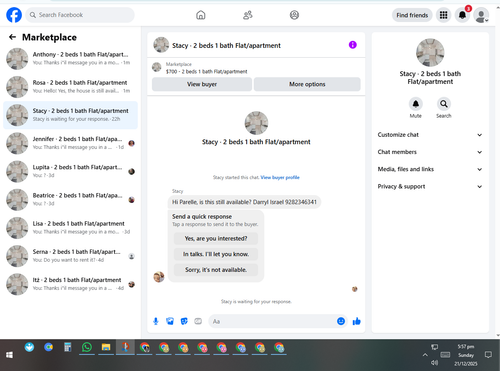
Task: Open the Lisa conversation
Action: click(70, 228)
